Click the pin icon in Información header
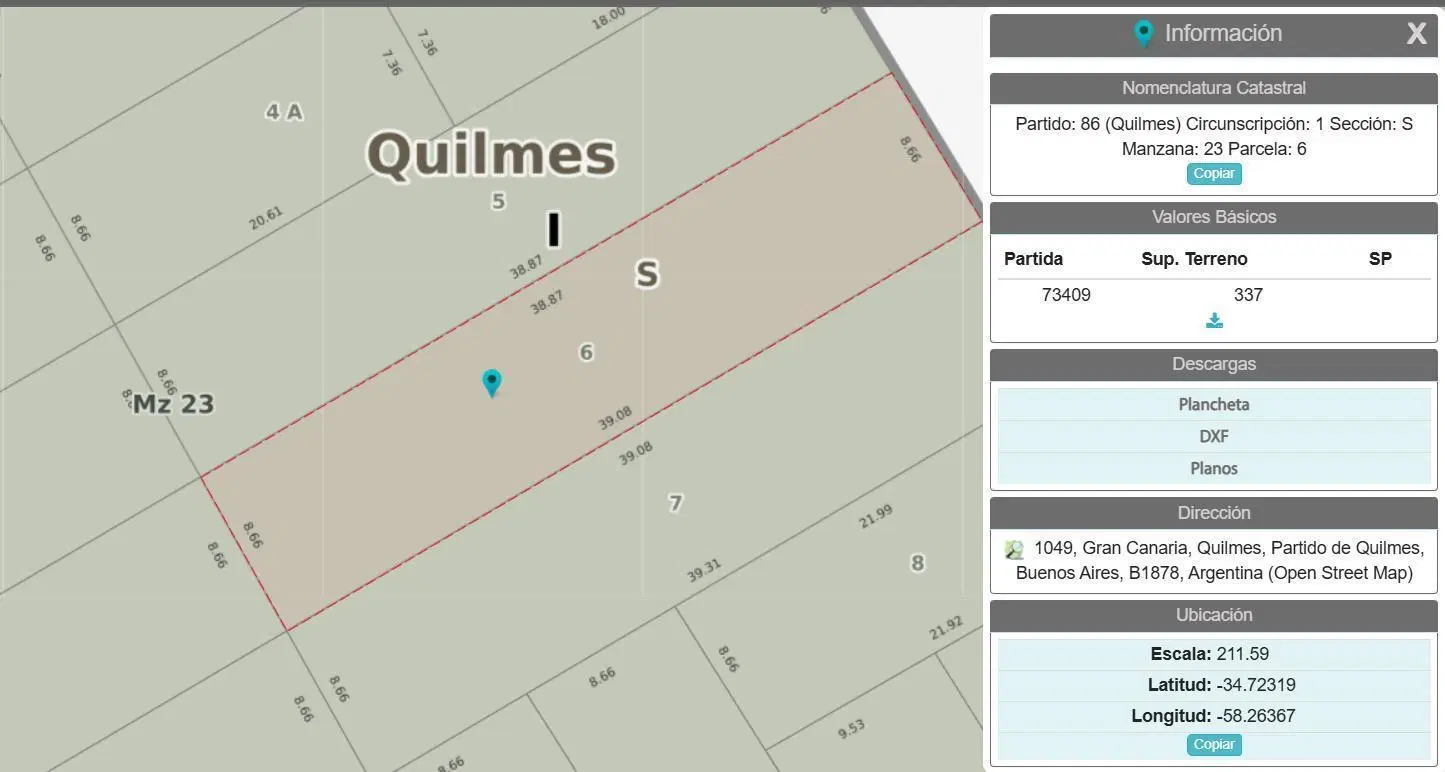The height and width of the screenshot is (772, 1445). [x=1144, y=34]
